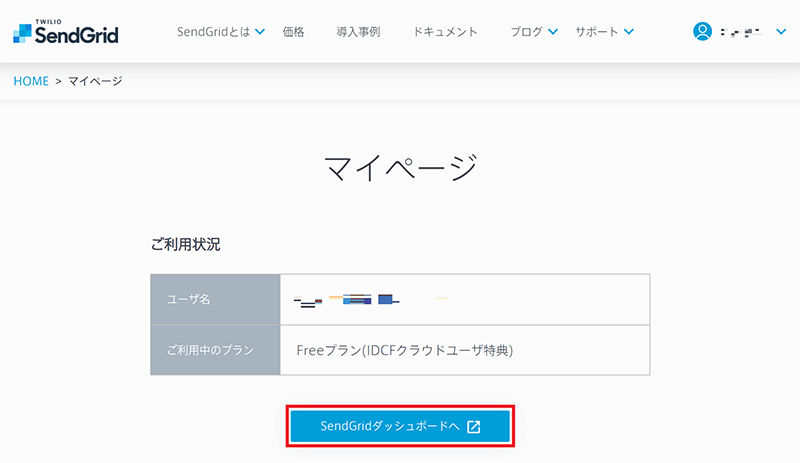This screenshot has height=463, width=800.
Task: Open the ドキュメント menu item
Action: pyautogui.click(x=445, y=32)
